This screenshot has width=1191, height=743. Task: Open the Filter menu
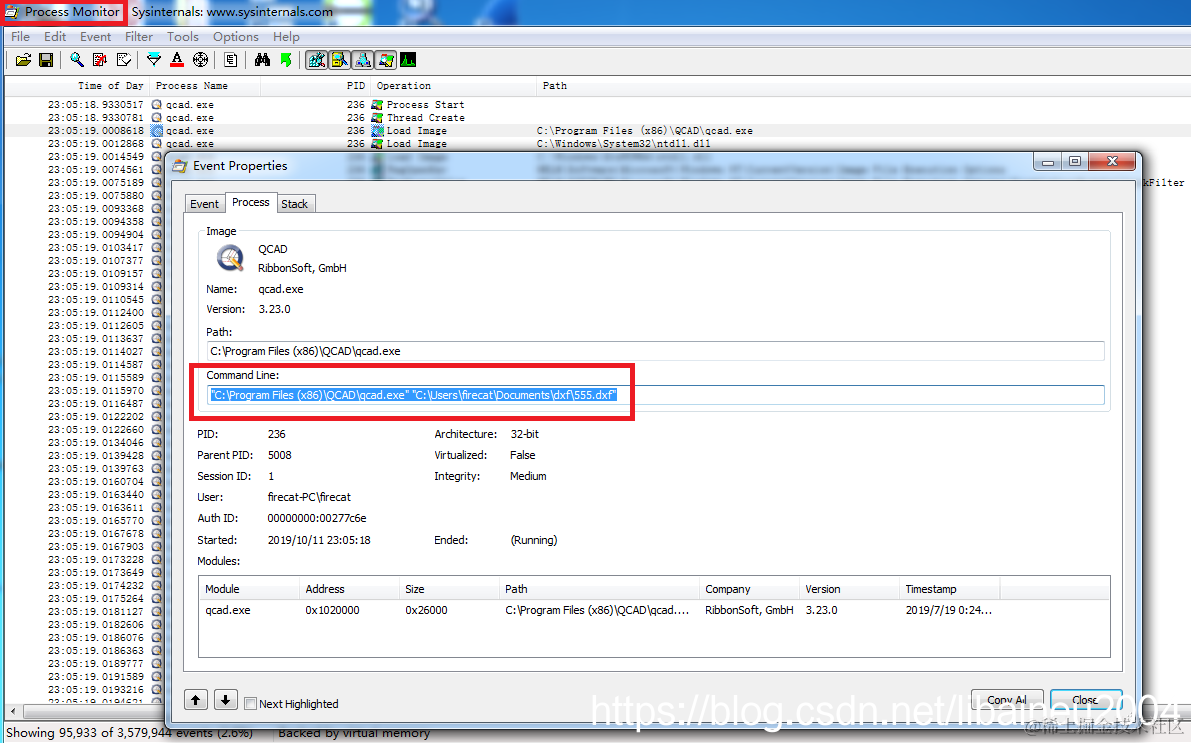139,36
